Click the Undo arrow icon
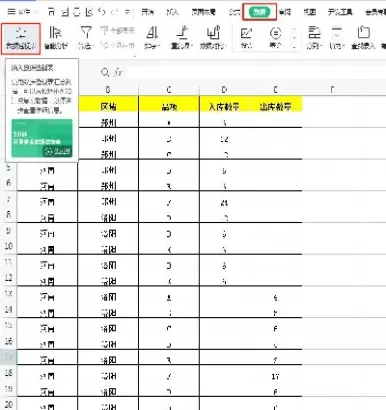Screen dimensions: 386x410 (102, 12)
